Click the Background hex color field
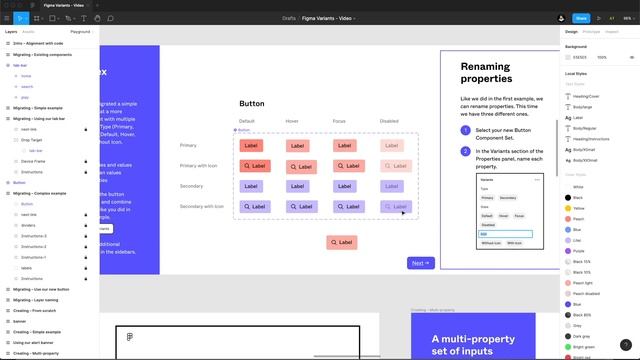This screenshot has width=640, height=360. (x=580, y=58)
